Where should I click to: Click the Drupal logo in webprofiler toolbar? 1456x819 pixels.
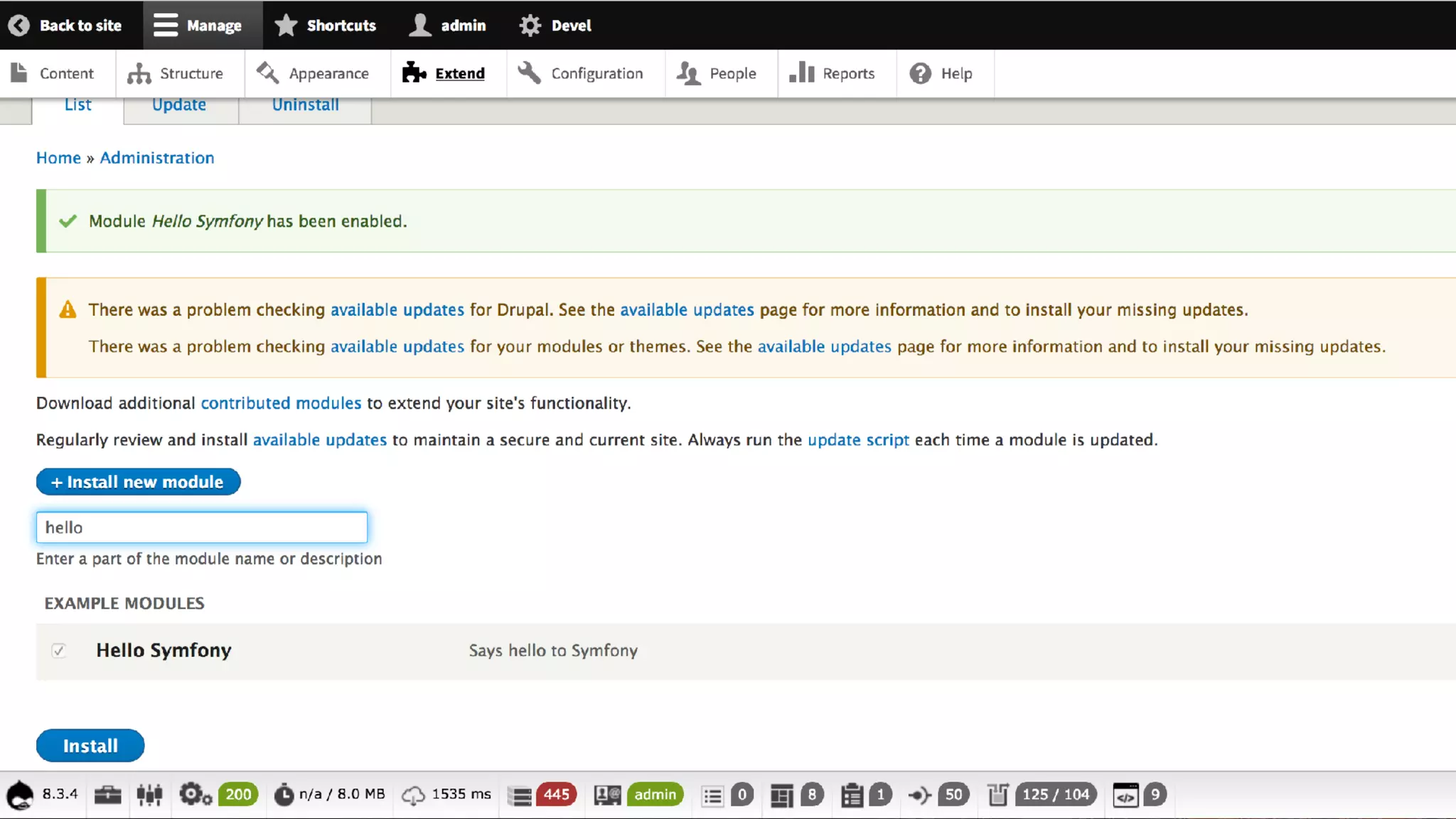click(x=20, y=795)
